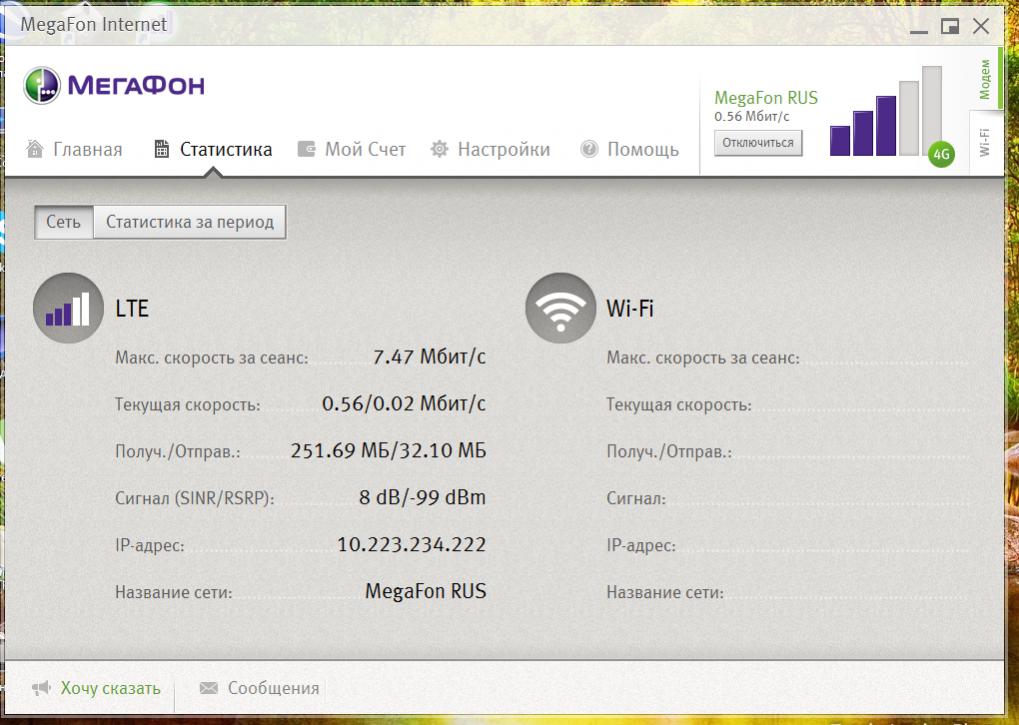Open Сообщения
This screenshot has width=1019, height=725.
274,688
